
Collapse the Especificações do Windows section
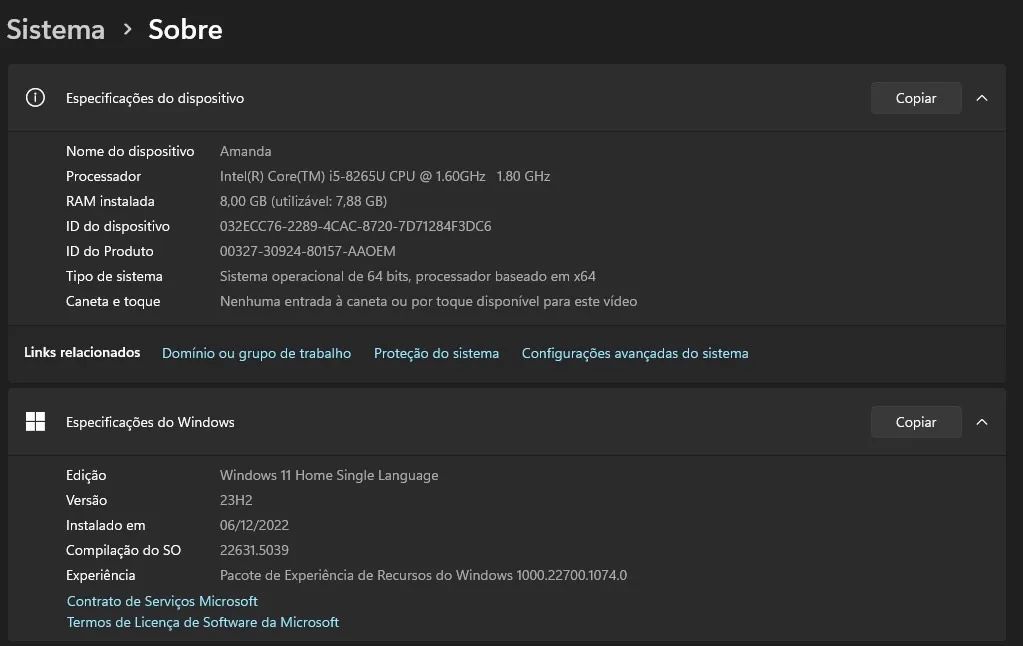click(x=981, y=422)
